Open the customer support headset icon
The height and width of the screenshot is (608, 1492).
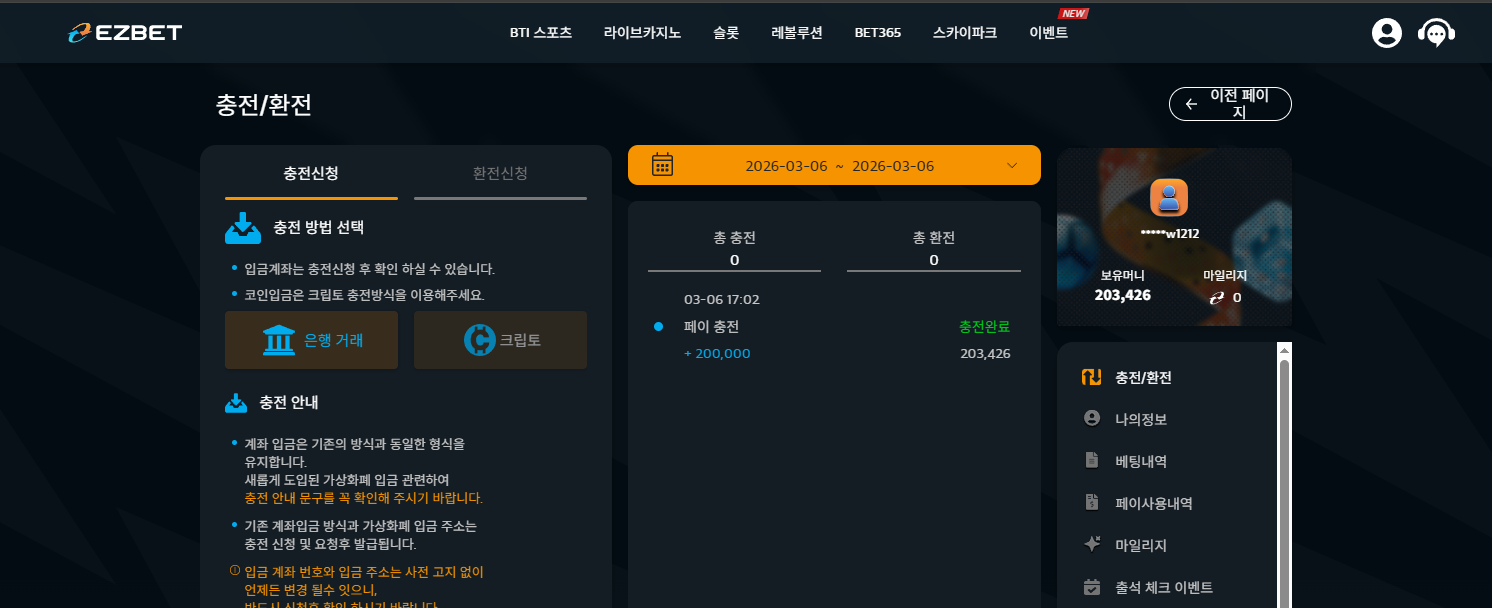pyautogui.click(x=1437, y=33)
